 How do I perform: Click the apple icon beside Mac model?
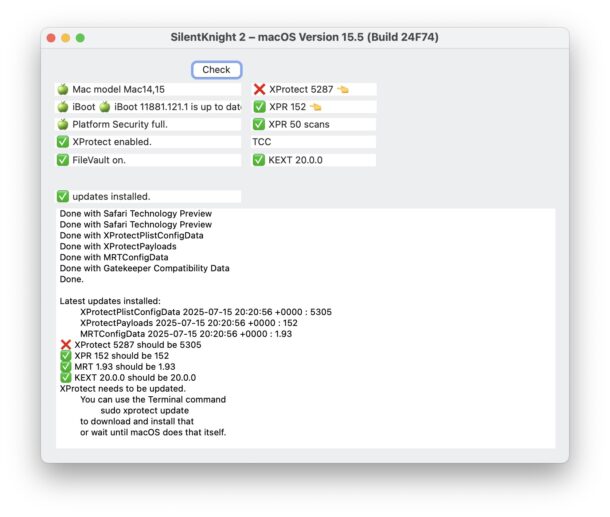(63, 90)
